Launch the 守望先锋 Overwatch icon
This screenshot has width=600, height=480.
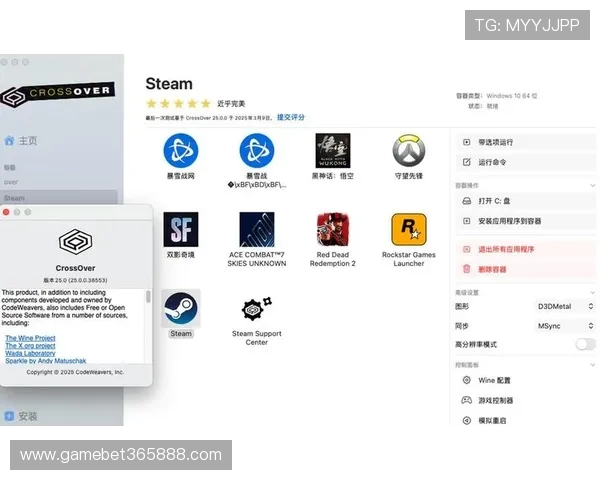coord(409,151)
